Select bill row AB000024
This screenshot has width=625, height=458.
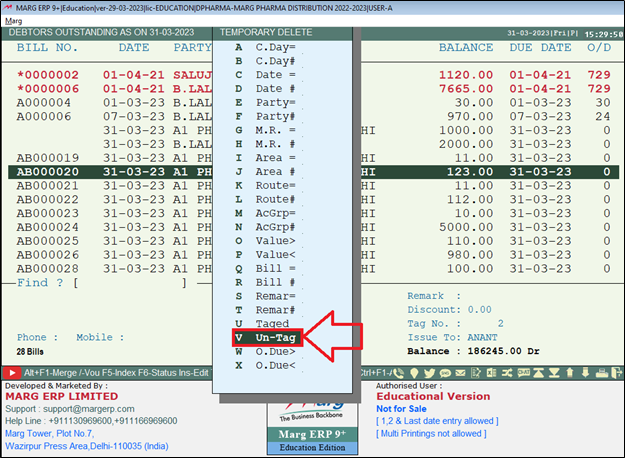click(x=313, y=227)
